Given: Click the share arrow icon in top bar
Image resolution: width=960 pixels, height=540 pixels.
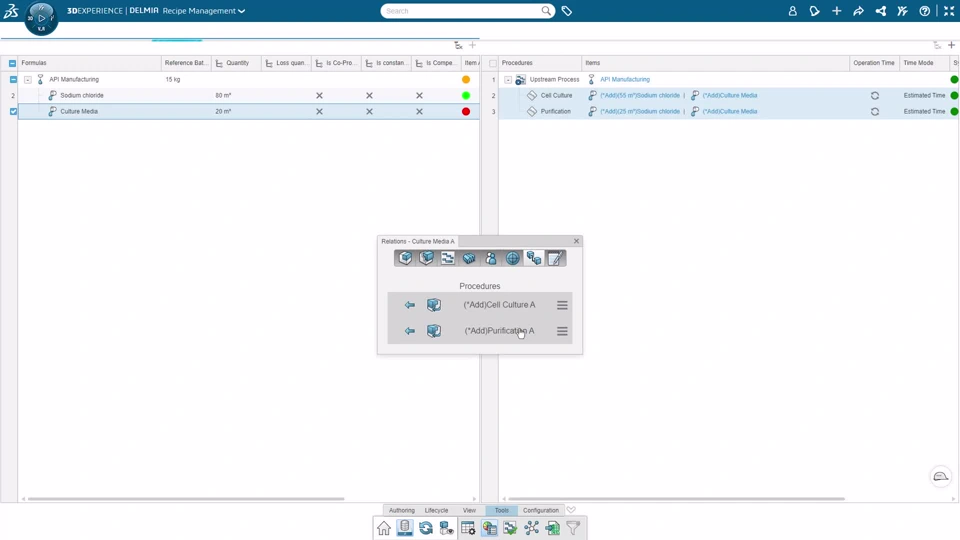Looking at the screenshot, I should pos(858,11).
